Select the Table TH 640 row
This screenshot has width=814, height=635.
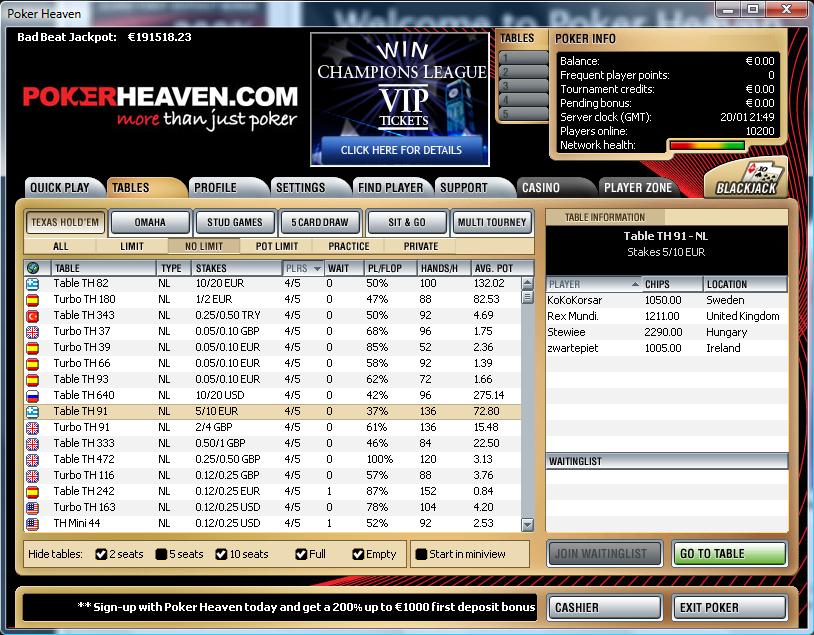pyautogui.click(x=273, y=396)
